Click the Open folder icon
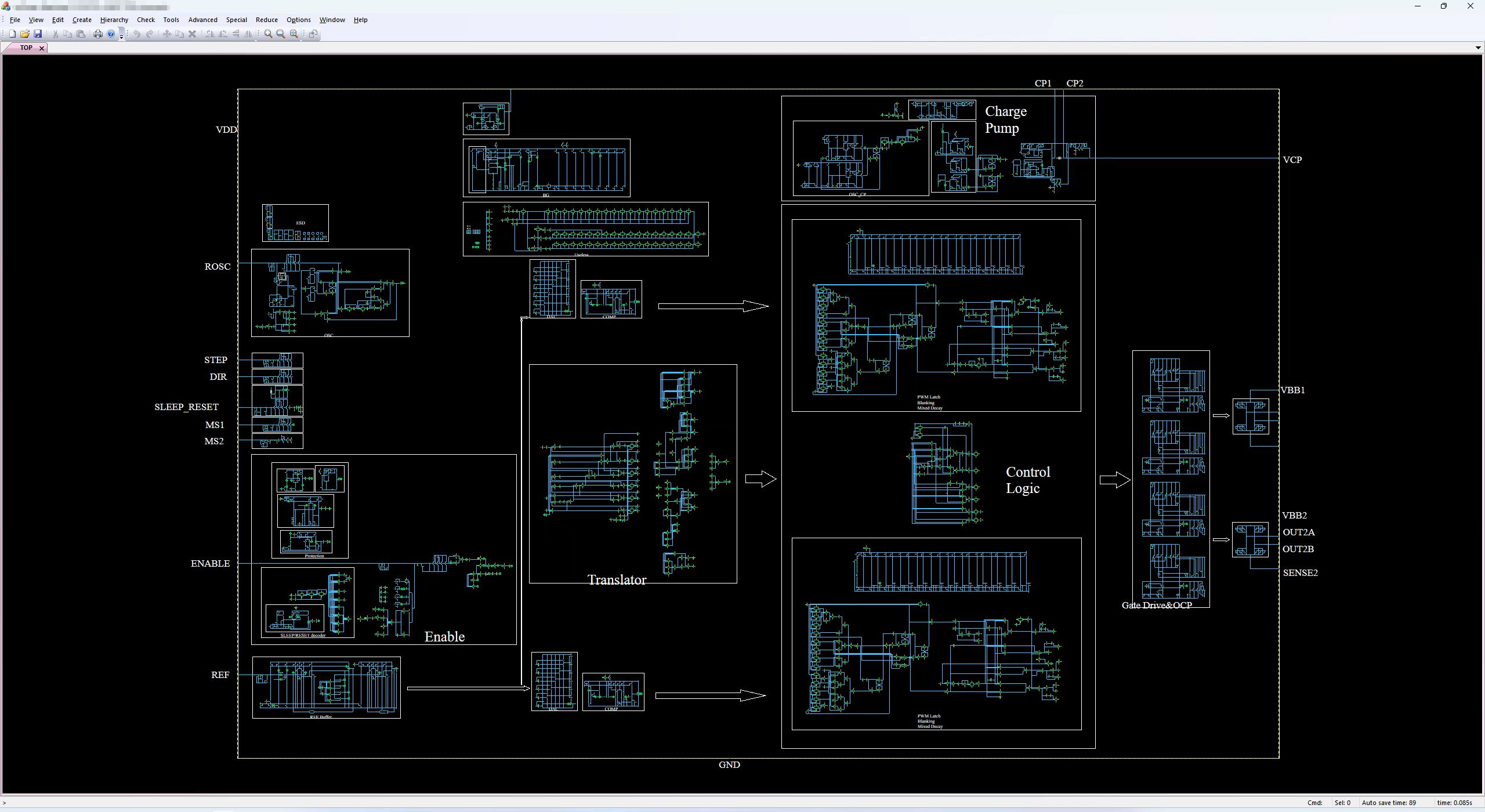The height and width of the screenshot is (812, 1485). point(25,34)
